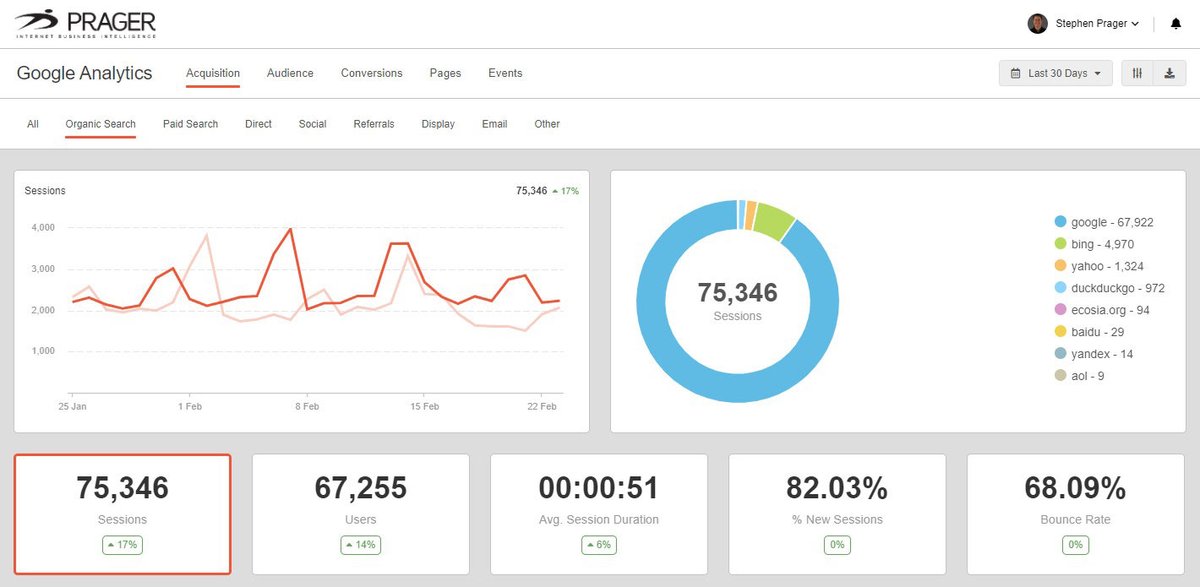
Task: Click the 17% badge on Sessions card
Action: (122, 545)
